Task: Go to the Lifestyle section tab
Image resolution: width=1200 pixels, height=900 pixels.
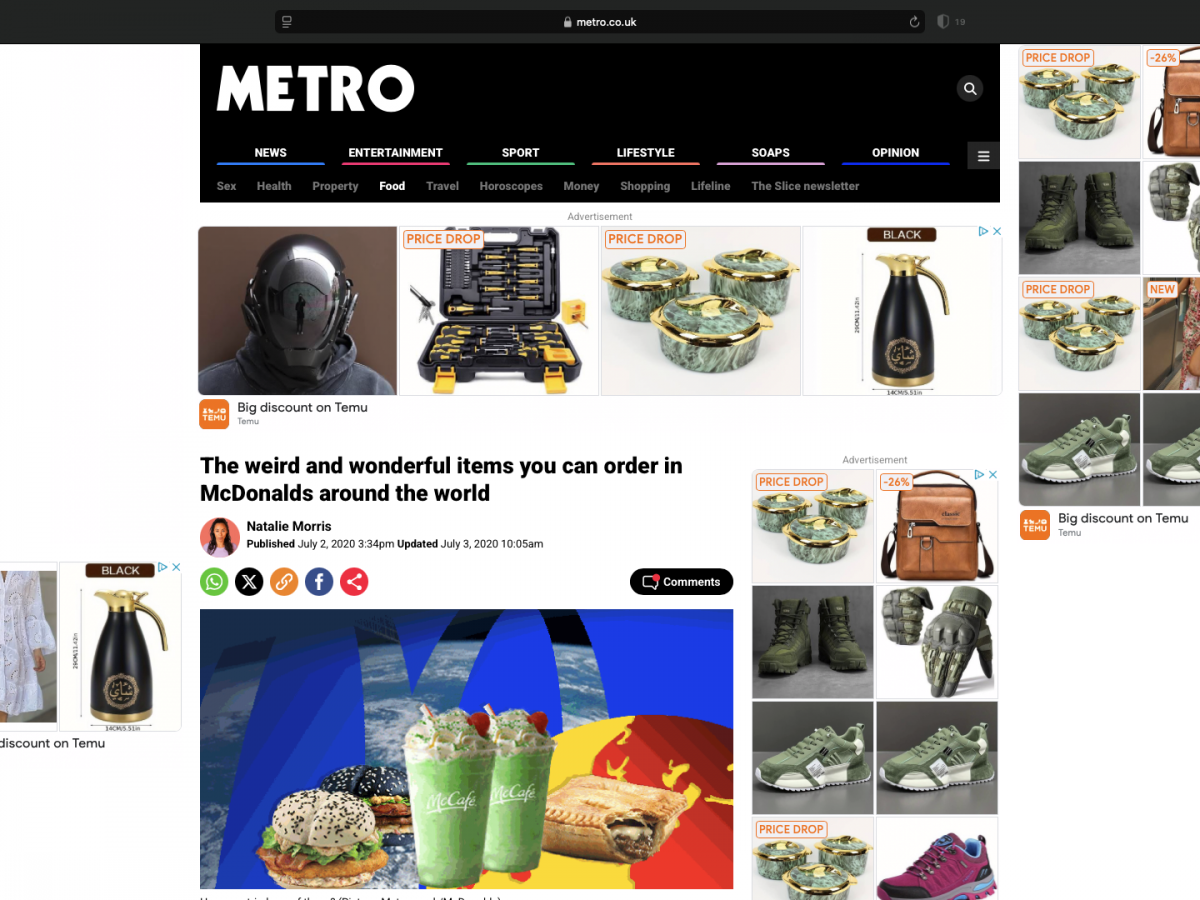Action: [645, 153]
